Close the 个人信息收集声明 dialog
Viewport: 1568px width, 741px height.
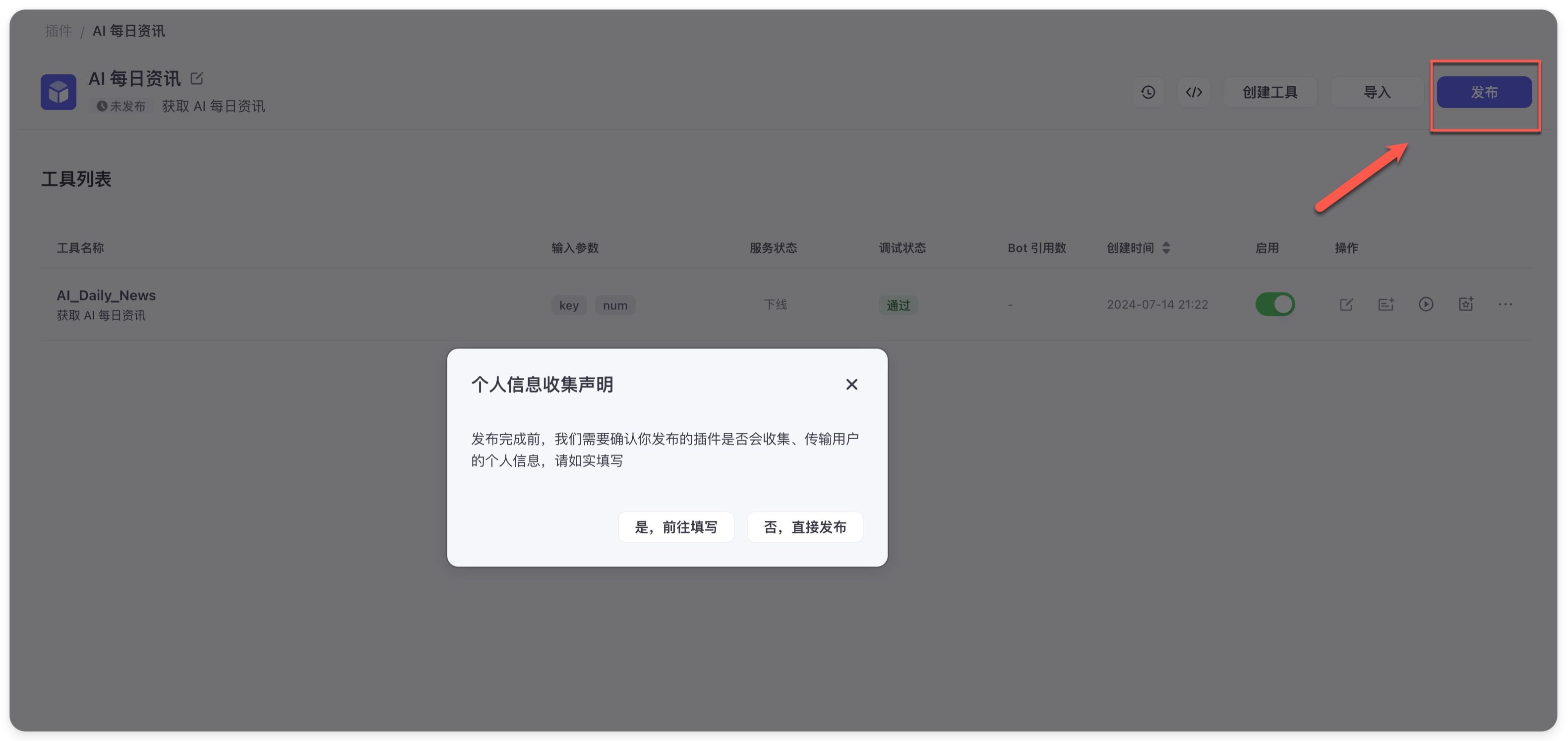tap(851, 385)
